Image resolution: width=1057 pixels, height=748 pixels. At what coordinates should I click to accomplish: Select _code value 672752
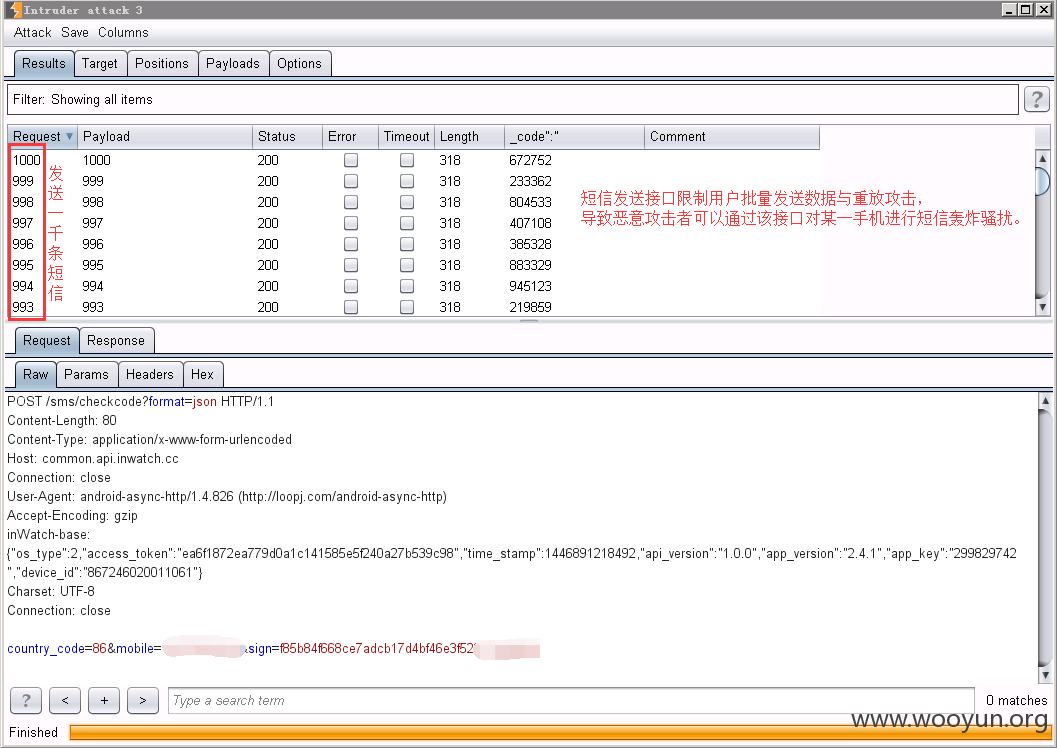click(531, 160)
